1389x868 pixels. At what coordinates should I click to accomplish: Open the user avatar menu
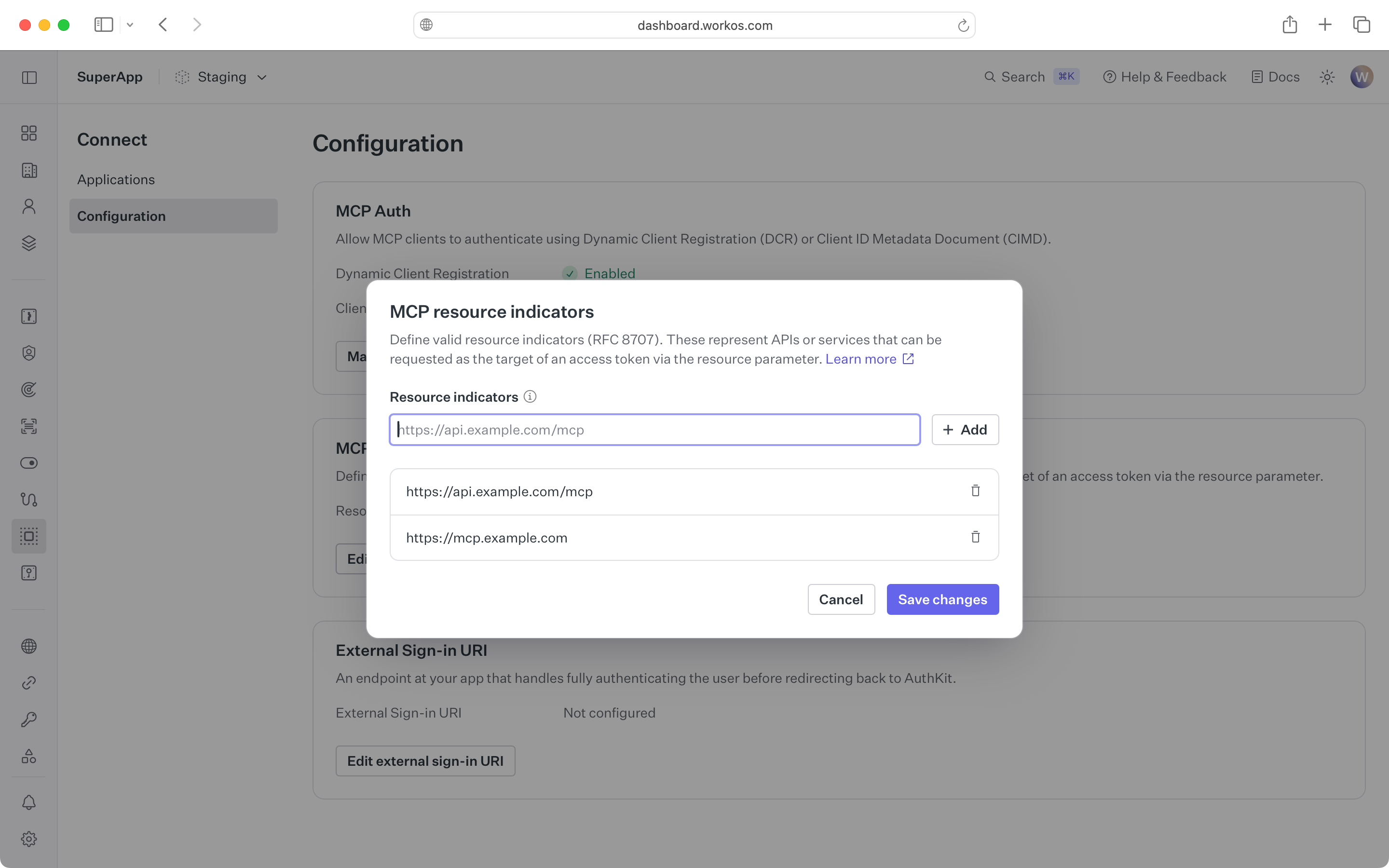click(1362, 77)
